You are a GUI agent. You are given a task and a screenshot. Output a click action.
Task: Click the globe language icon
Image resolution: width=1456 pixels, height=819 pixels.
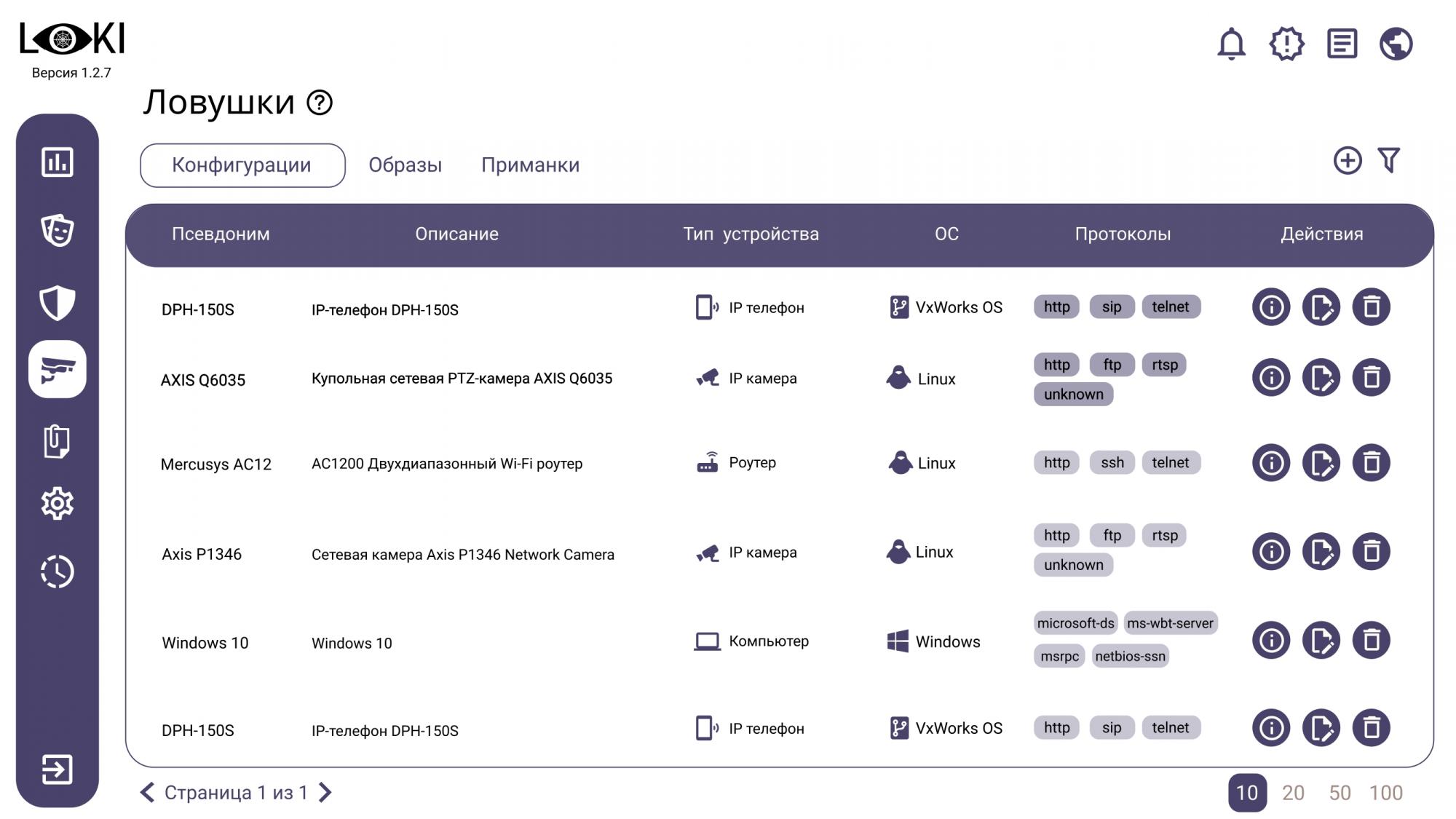(x=1396, y=44)
